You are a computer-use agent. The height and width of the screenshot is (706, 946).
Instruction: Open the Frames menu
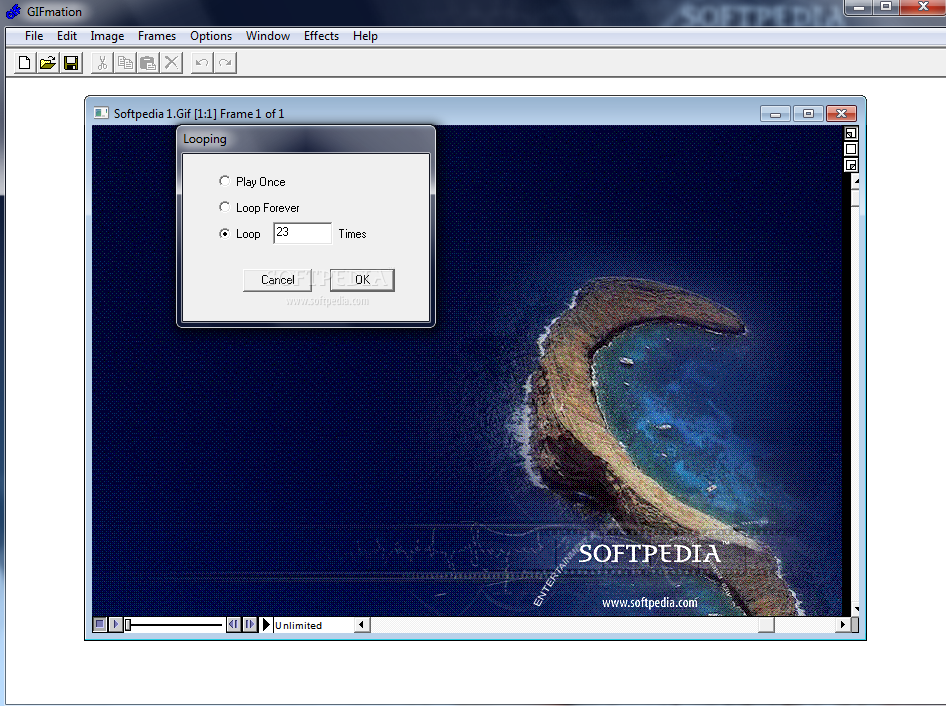[157, 36]
